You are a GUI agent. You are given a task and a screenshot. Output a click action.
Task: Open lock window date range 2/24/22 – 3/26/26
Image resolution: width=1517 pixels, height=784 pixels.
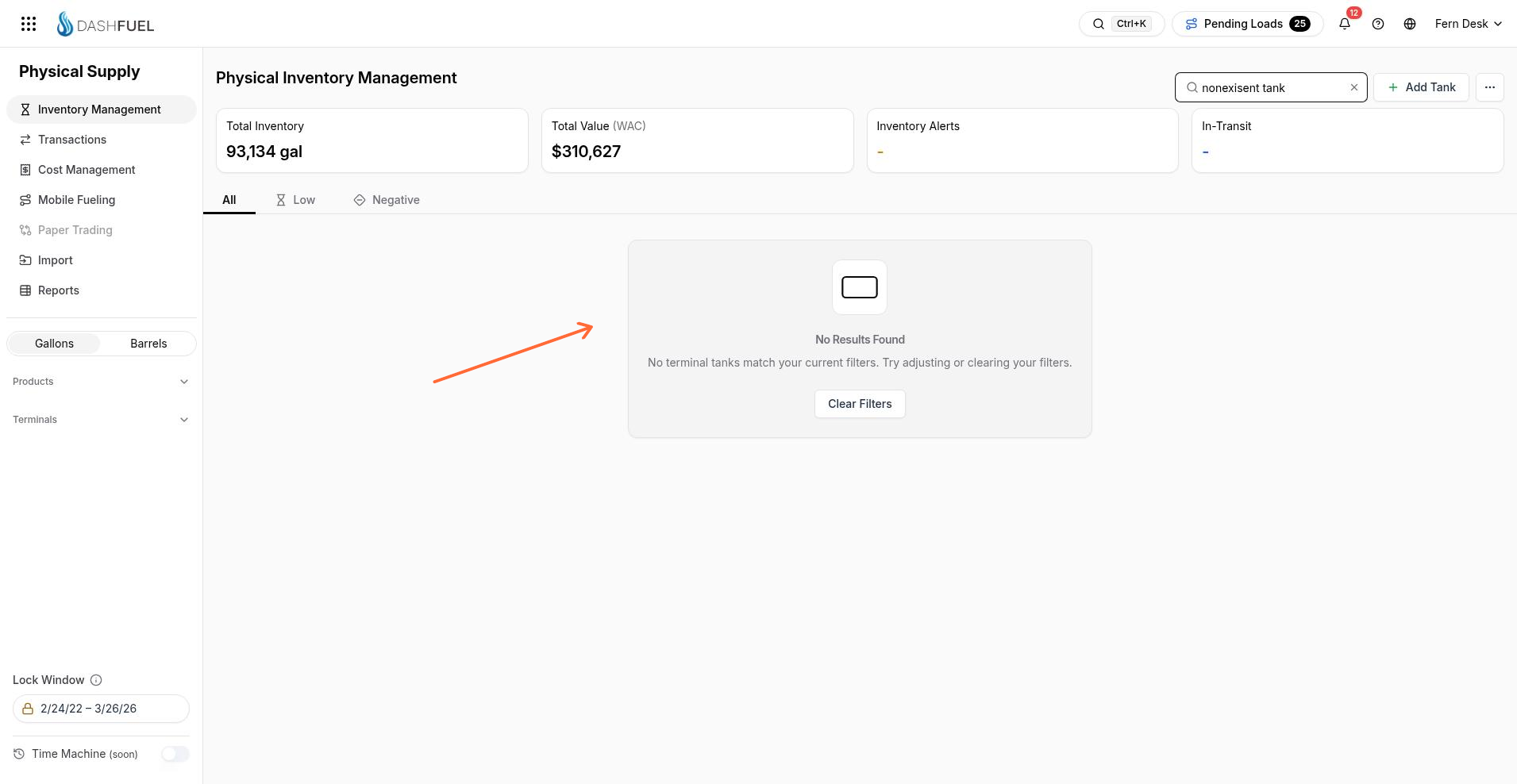[101, 709]
